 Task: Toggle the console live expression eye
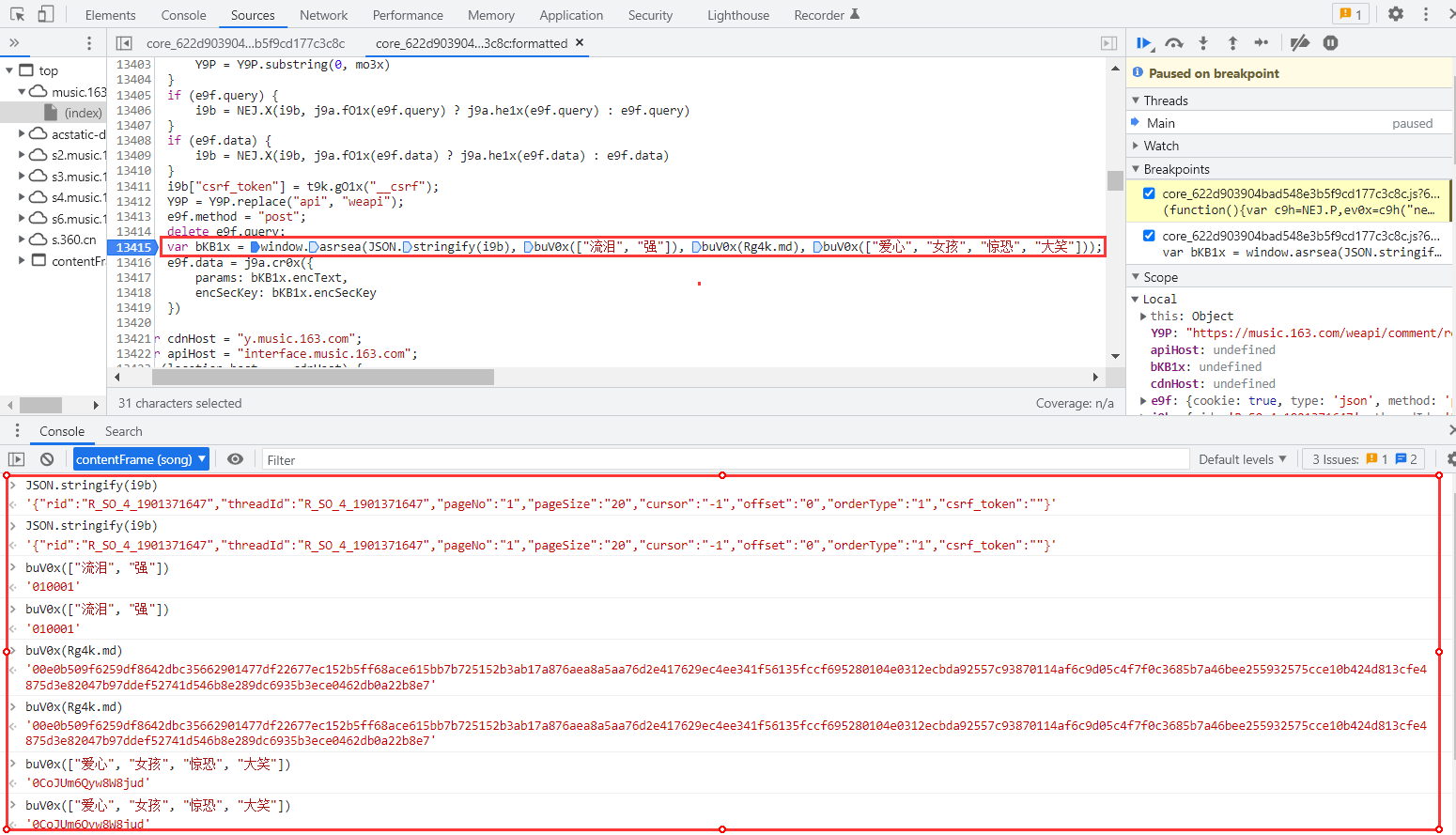235,459
